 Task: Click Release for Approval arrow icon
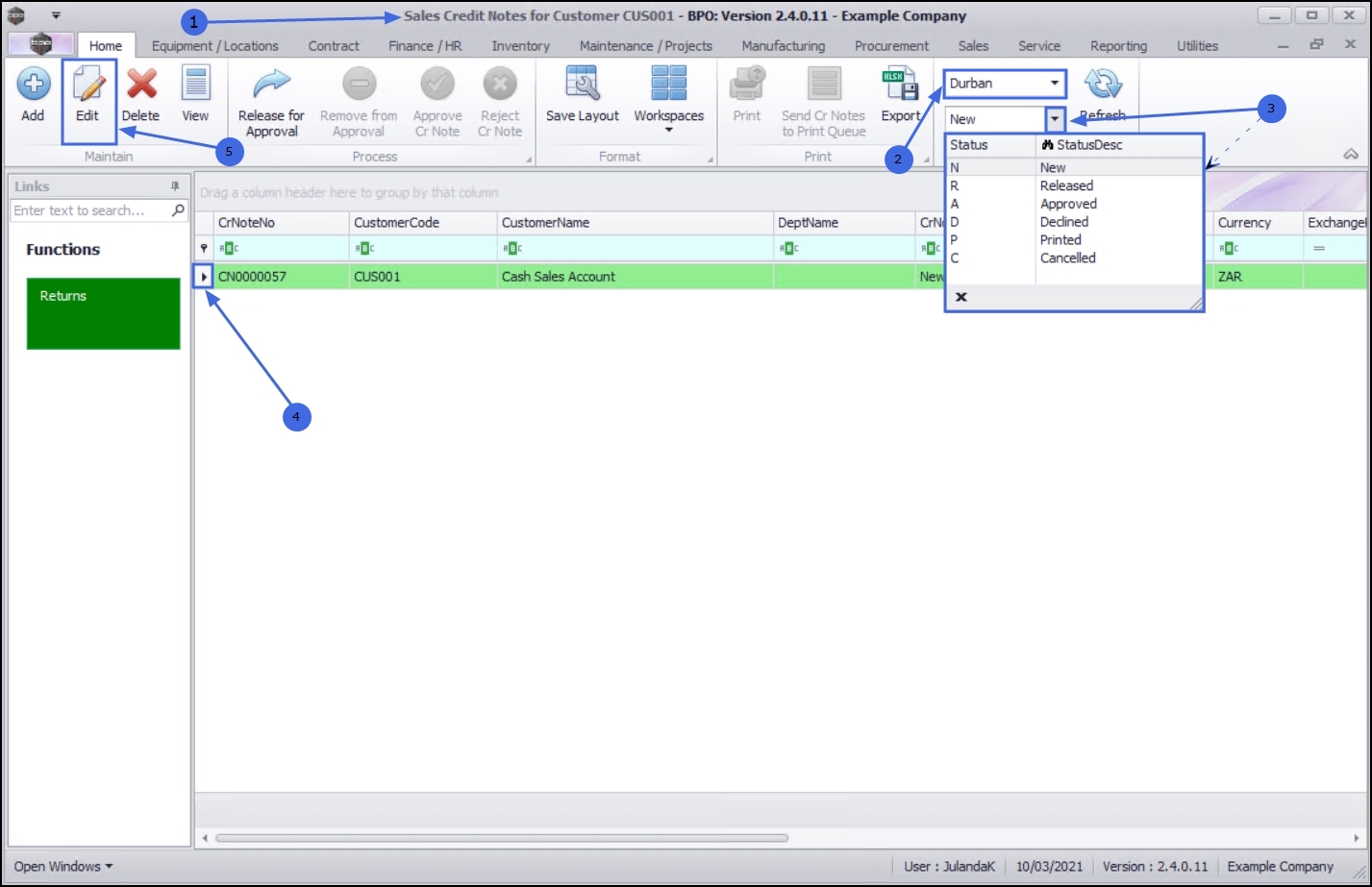(x=271, y=84)
